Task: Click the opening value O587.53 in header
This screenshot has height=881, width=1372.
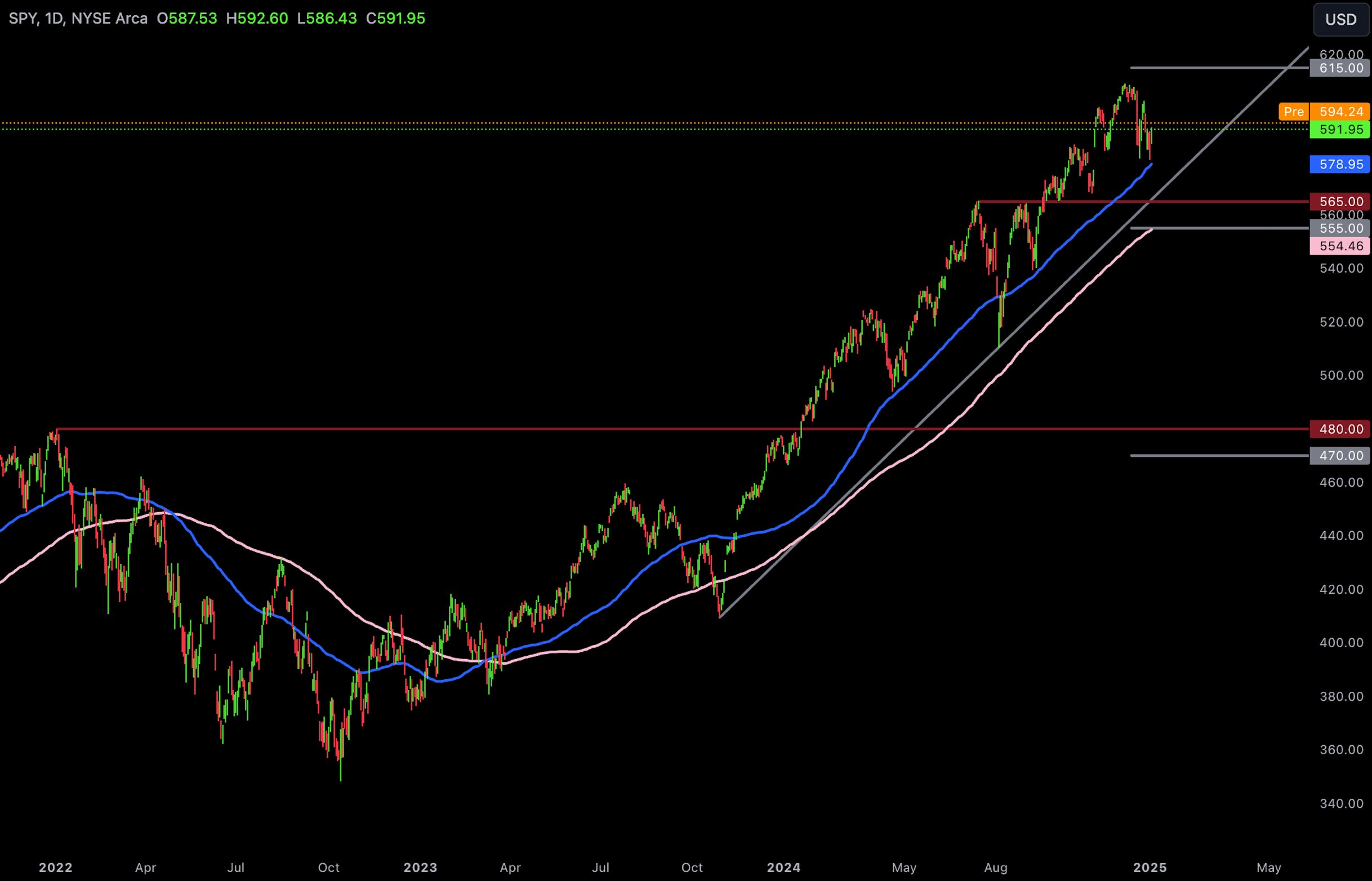Action: (x=187, y=18)
